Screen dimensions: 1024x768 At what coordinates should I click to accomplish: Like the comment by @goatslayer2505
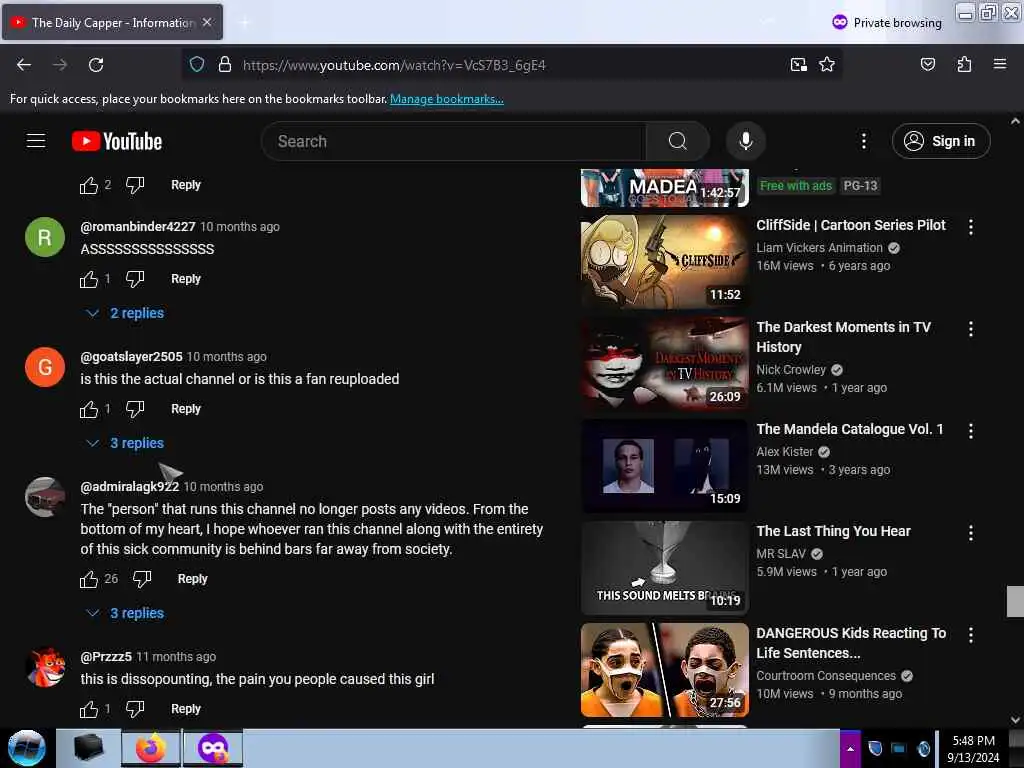point(88,409)
